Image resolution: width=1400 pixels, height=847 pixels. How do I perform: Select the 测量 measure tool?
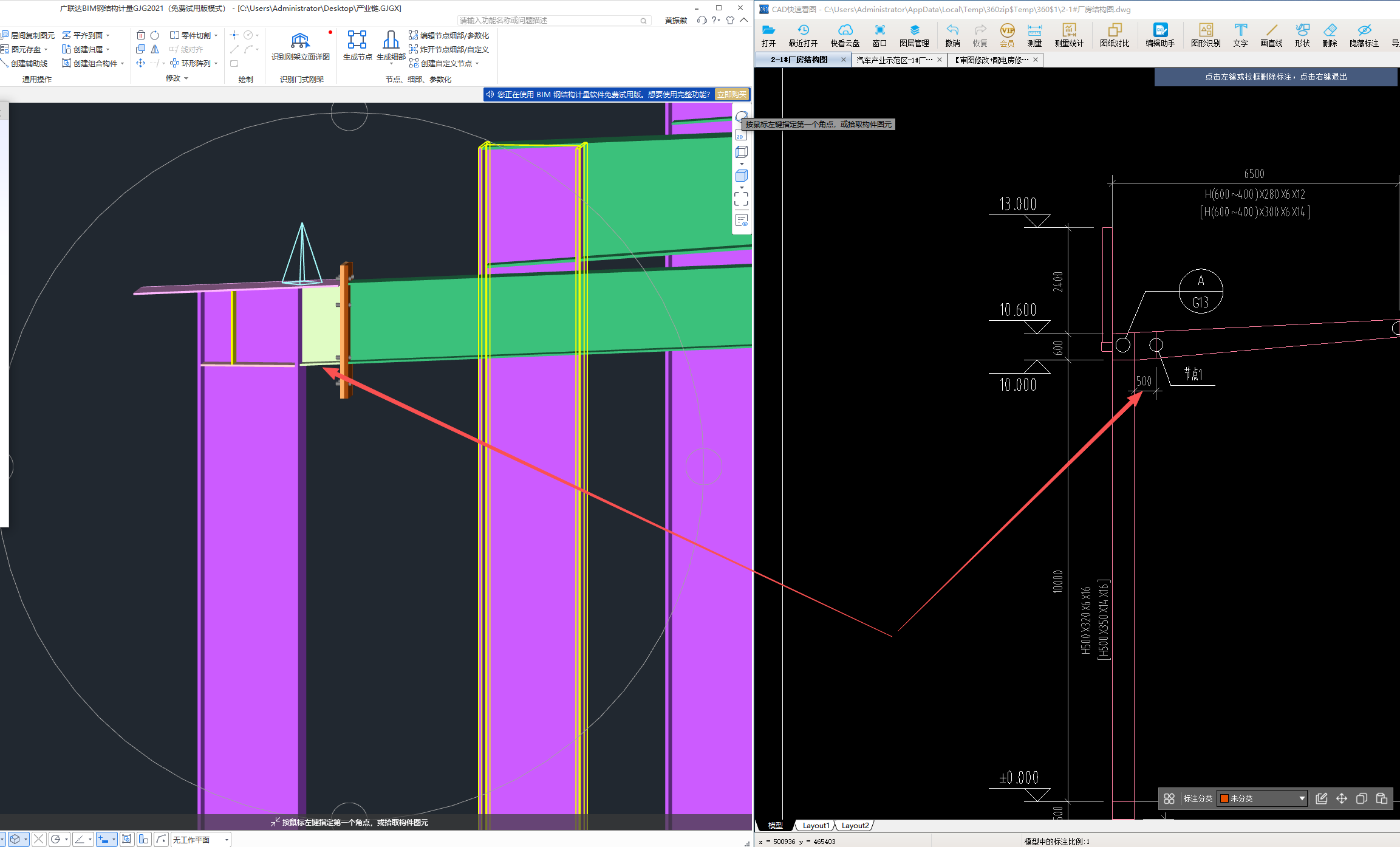click(1034, 30)
